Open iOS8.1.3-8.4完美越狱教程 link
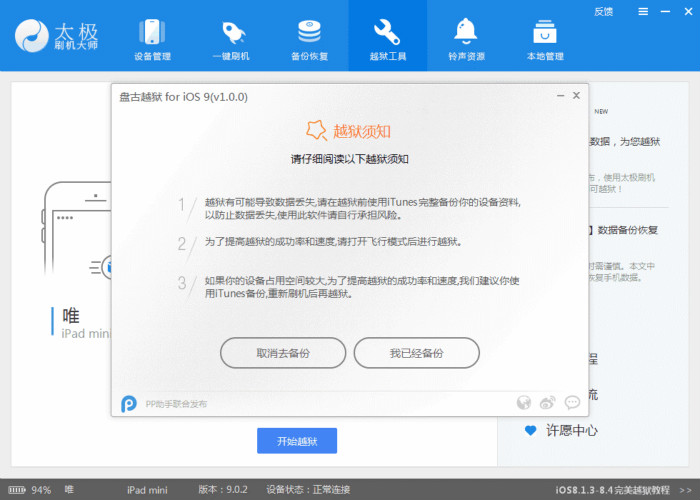700x500 pixels. (612, 490)
